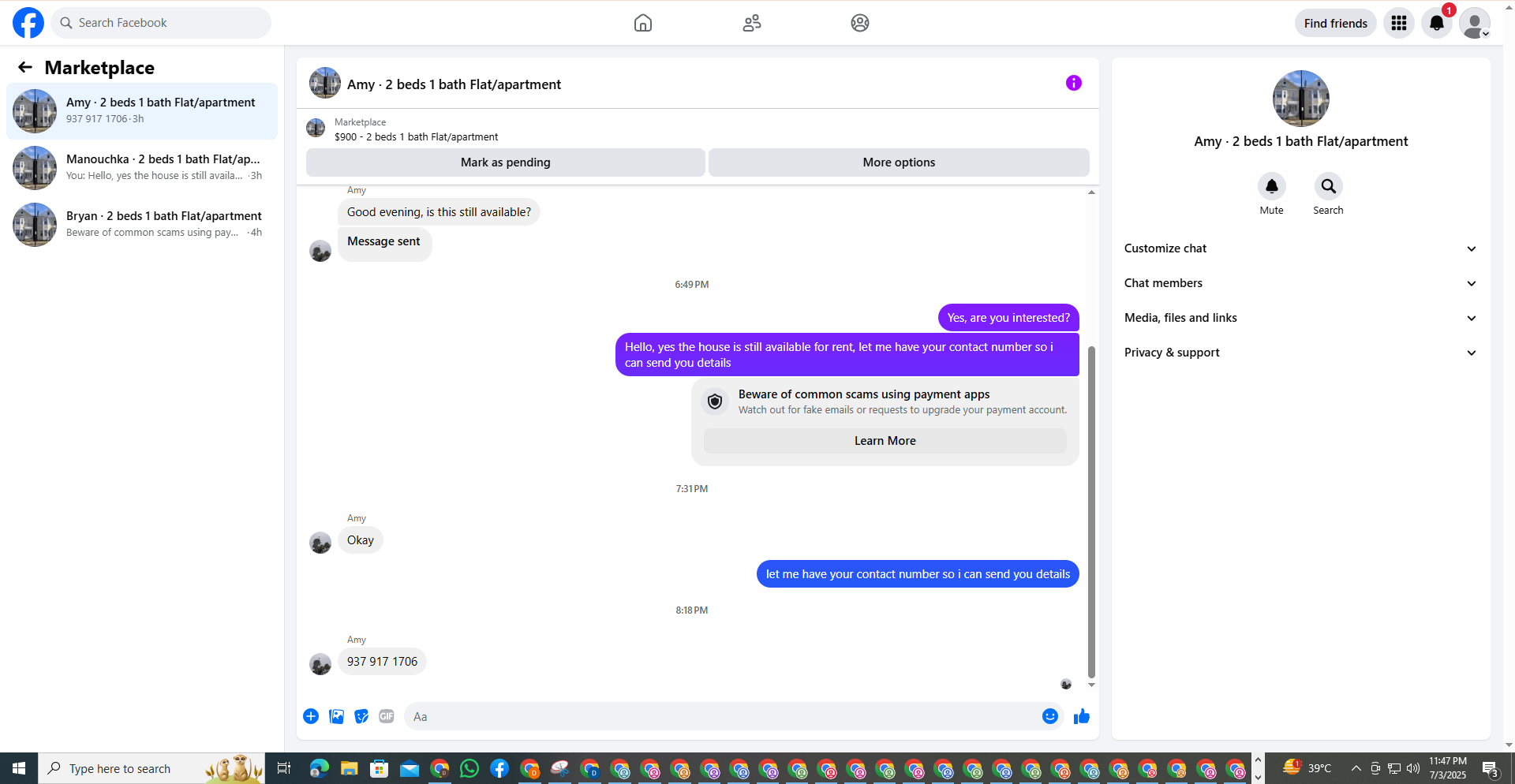This screenshot has width=1515, height=784.
Task: Open the taskbar clock showing 11:47 PM
Action: [x=1448, y=768]
